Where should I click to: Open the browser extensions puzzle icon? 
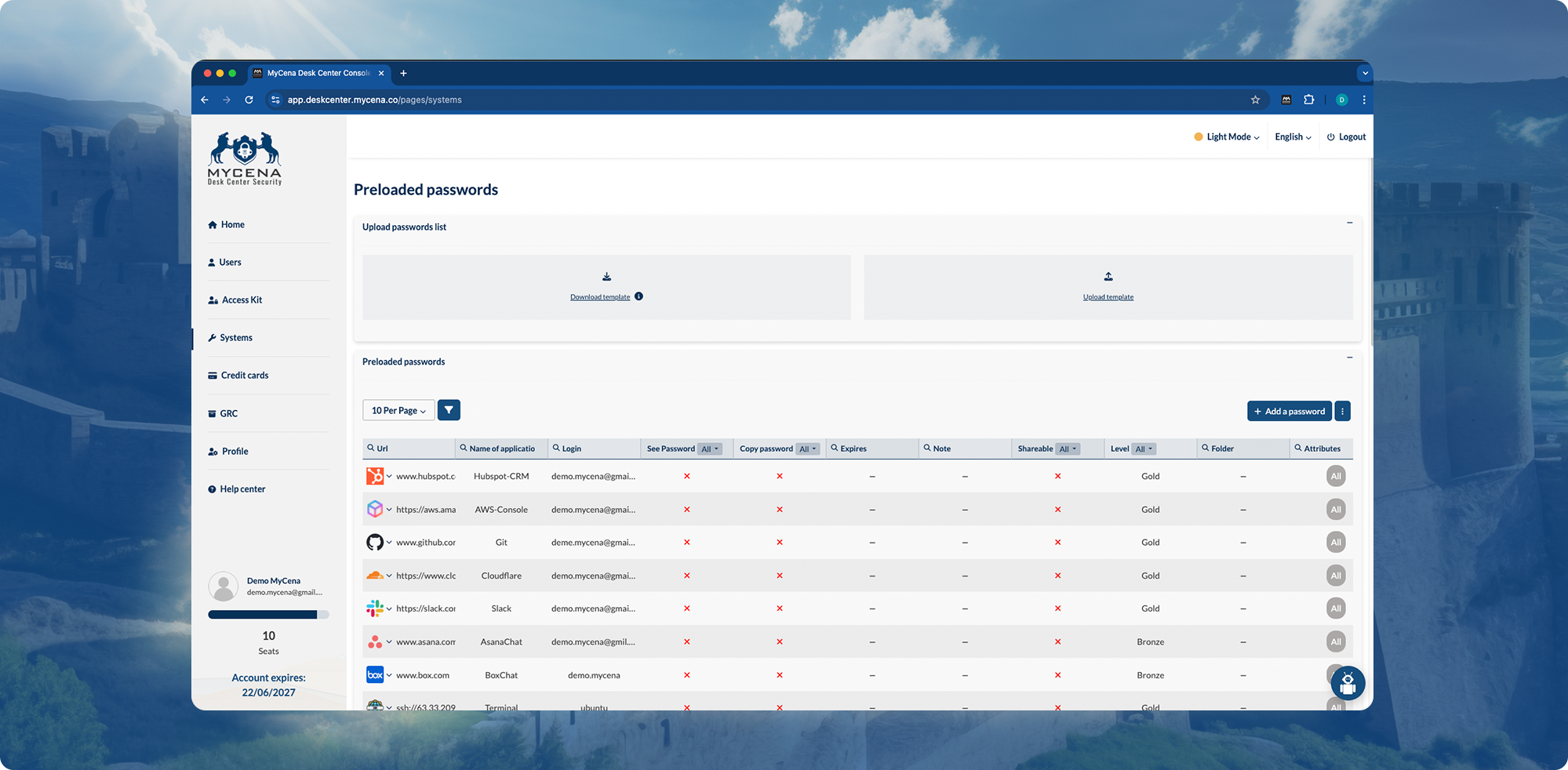(x=1308, y=100)
